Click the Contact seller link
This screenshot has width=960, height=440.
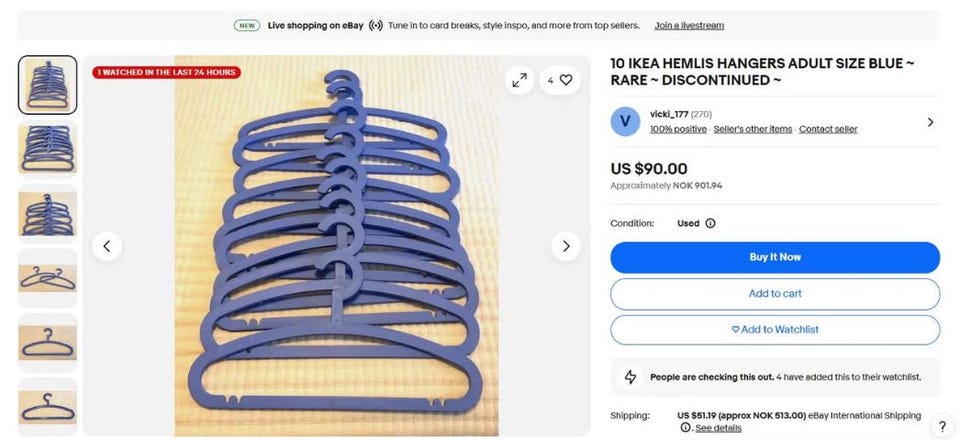click(828, 129)
